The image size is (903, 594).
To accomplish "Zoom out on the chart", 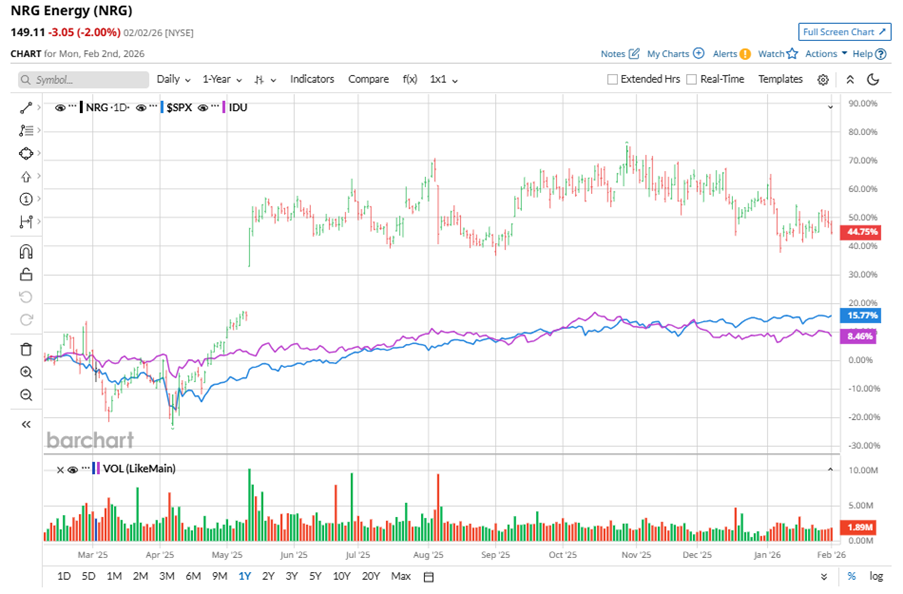I will coord(26,395).
